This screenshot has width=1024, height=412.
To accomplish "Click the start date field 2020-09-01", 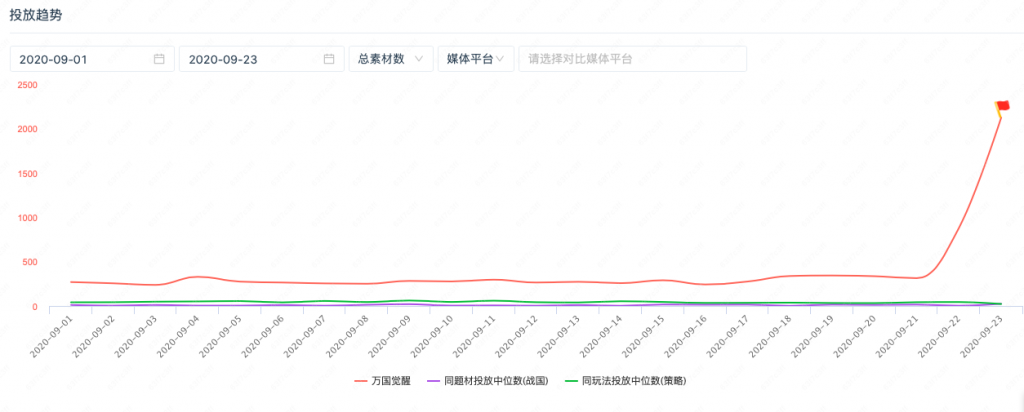I will click(92, 59).
